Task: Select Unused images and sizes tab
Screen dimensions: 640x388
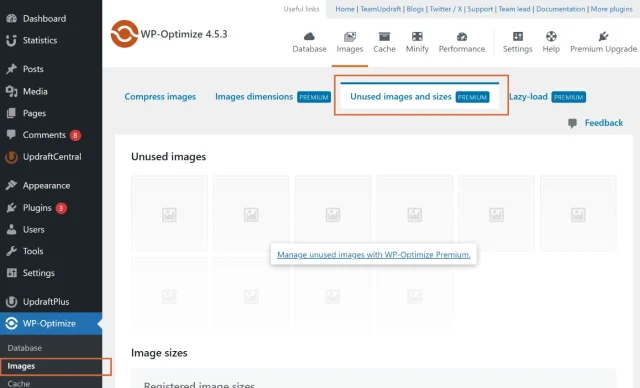Action: coord(420,97)
